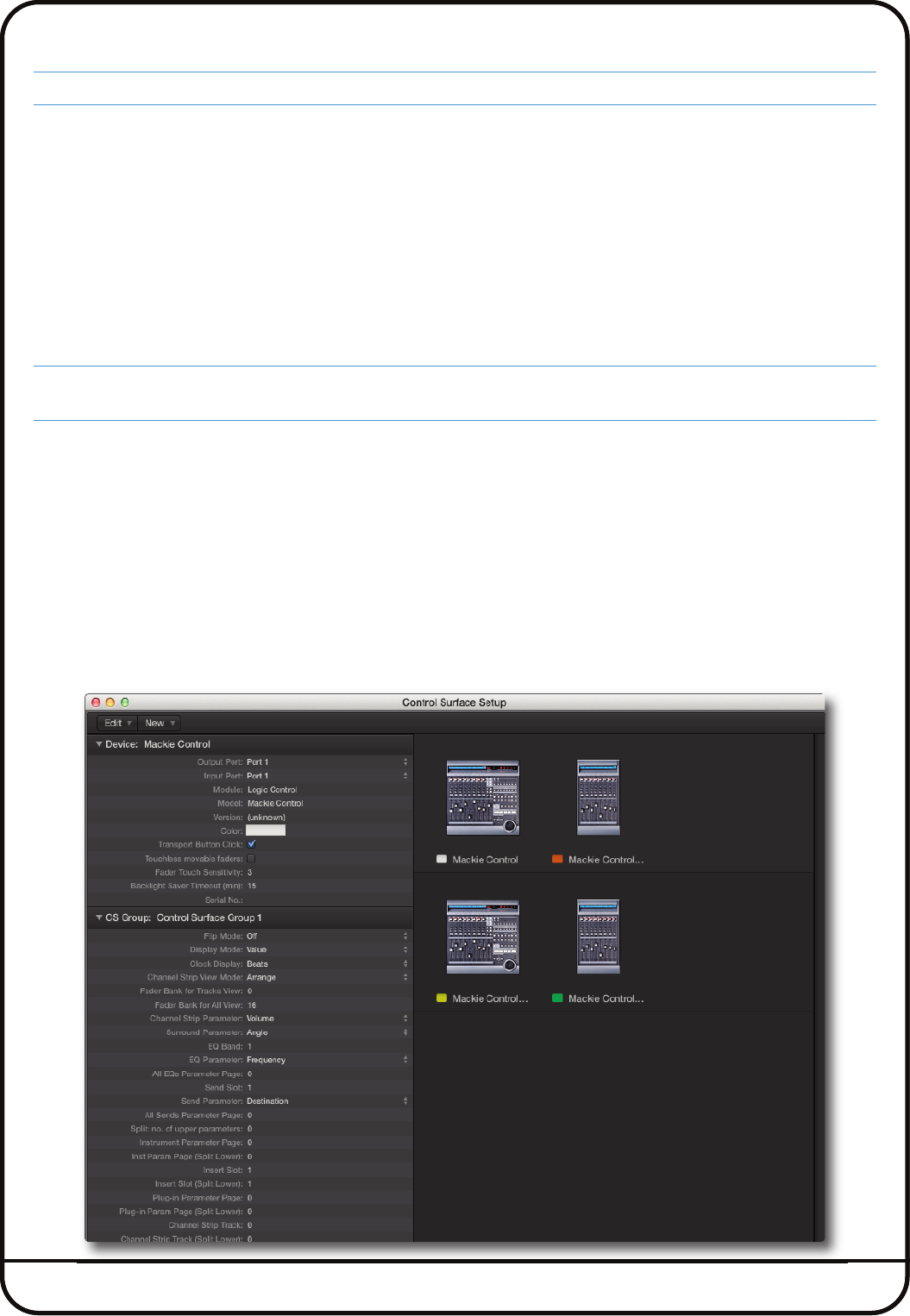The width and height of the screenshot is (910, 1316).
Task: Open the Clock Display dropdown
Action: pyautogui.click(x=405, y=963)
